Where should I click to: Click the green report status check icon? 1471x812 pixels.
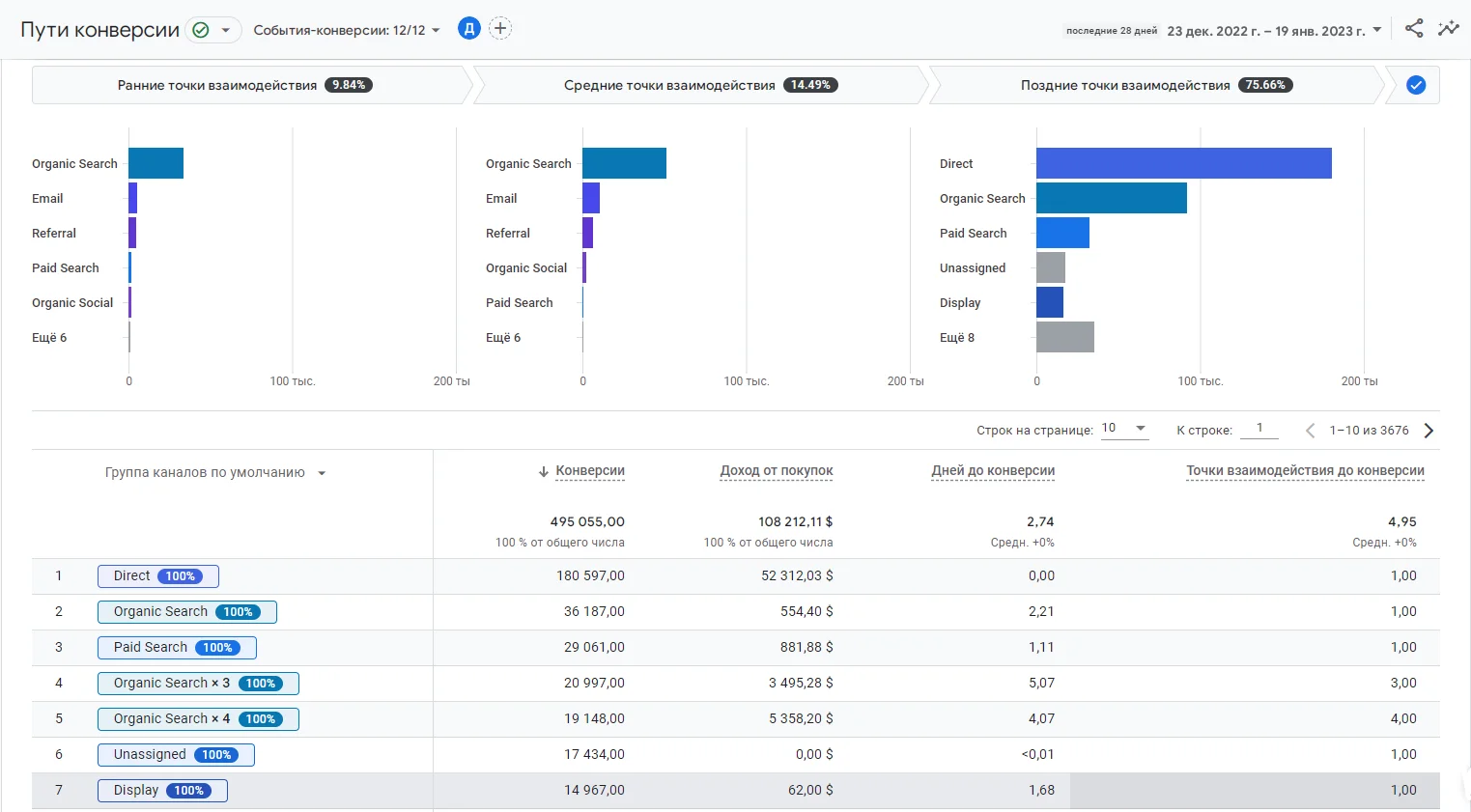click(201, 30)
